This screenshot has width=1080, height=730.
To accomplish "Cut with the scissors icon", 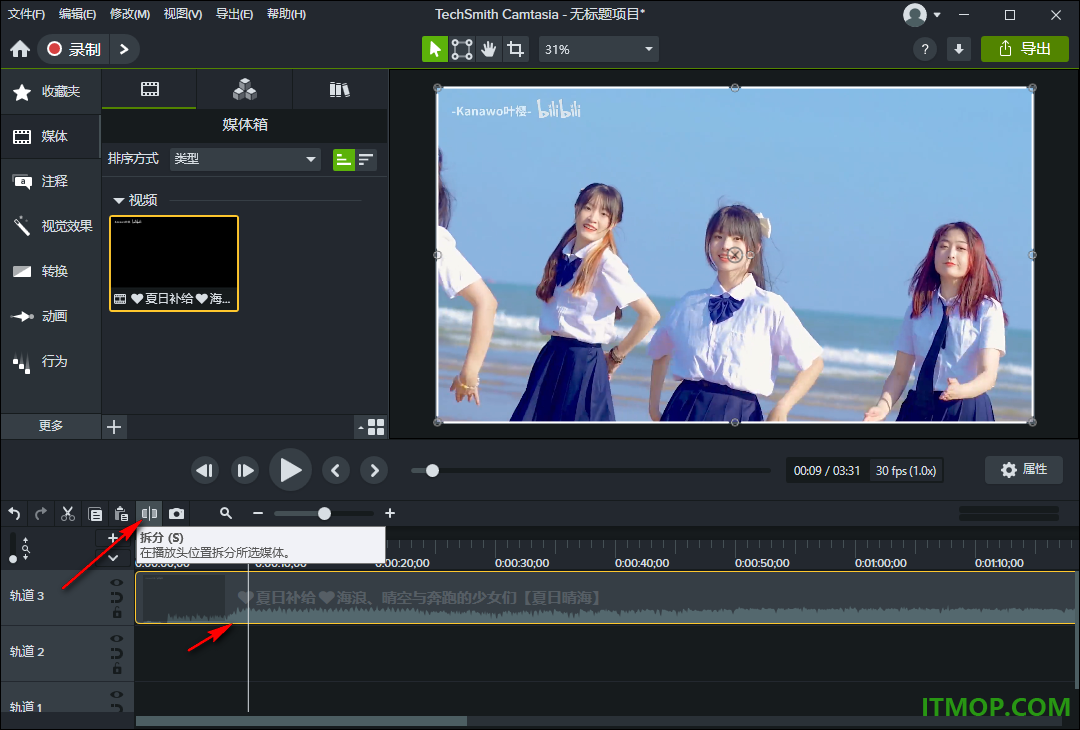I will click(x=68, y=514).
